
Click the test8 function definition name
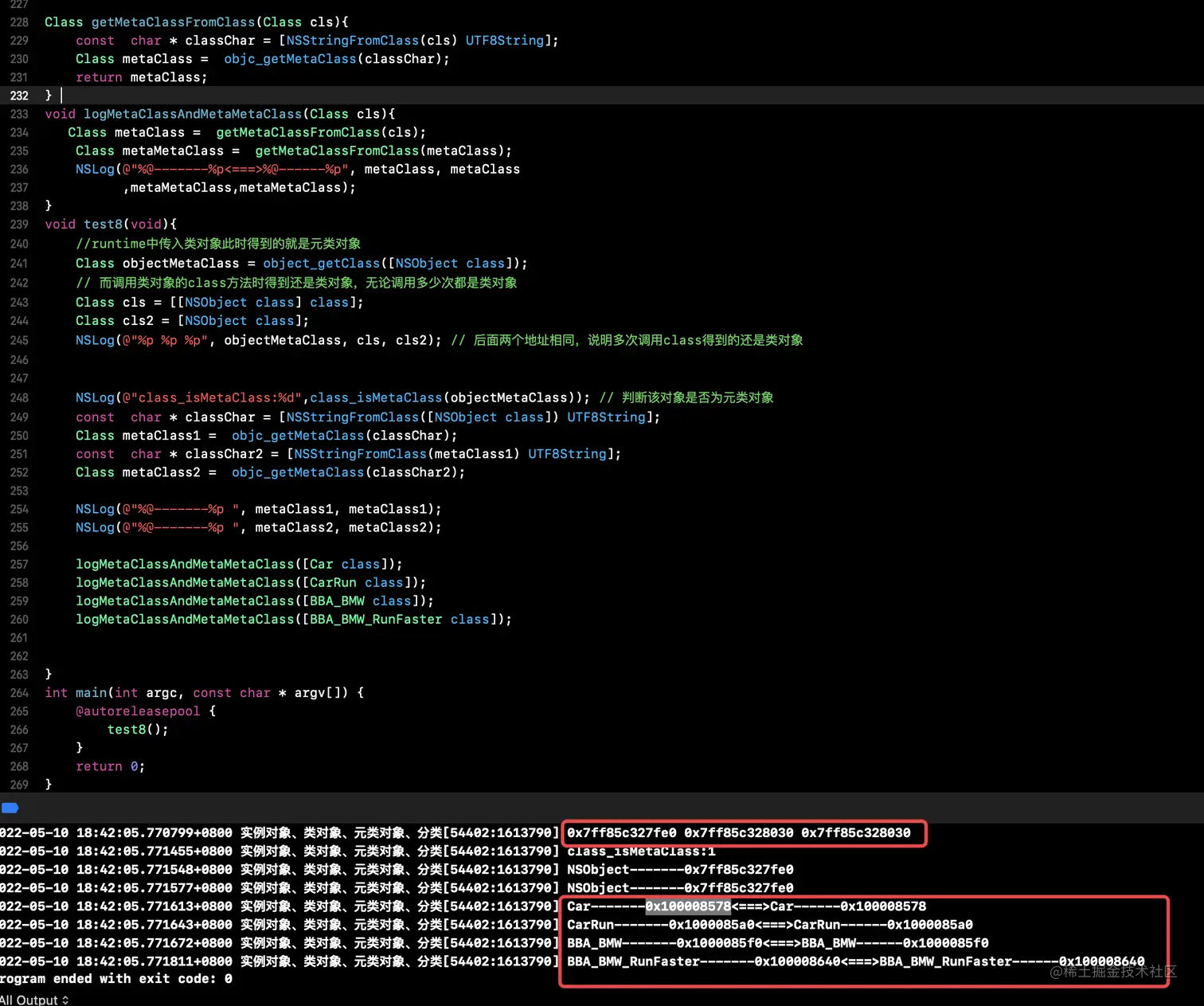click(104, 224)
